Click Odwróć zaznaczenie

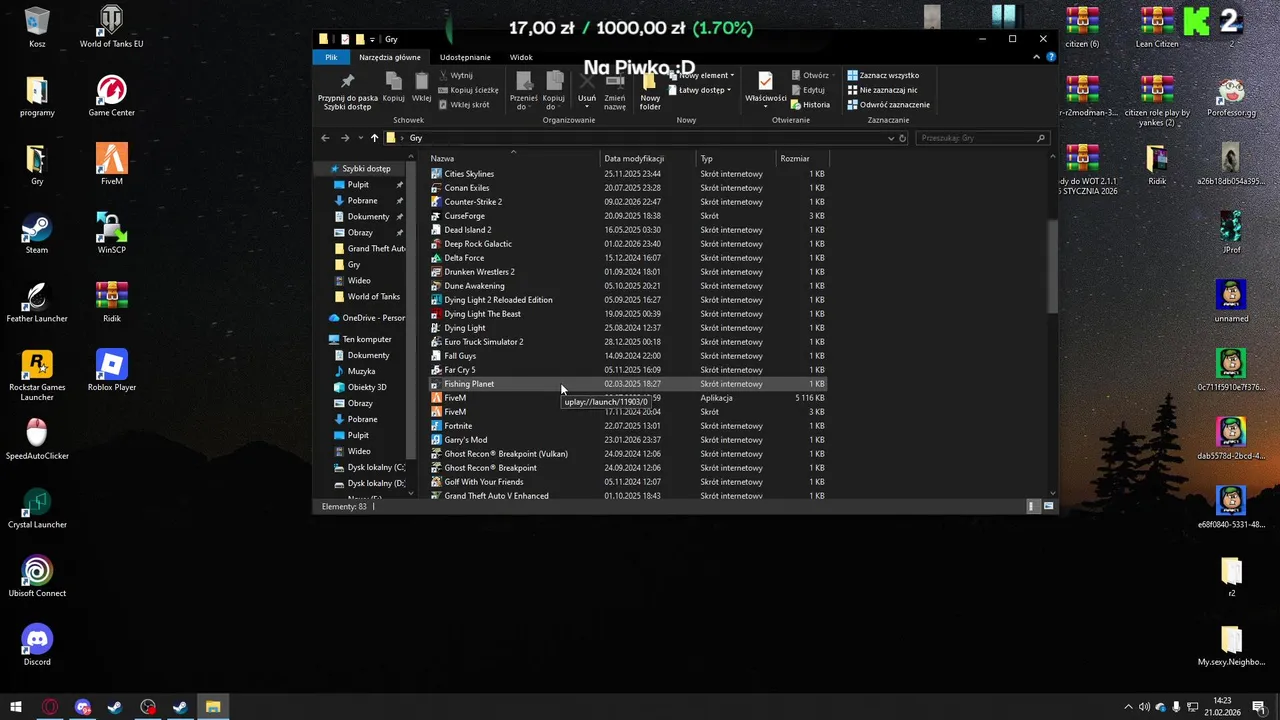[888, 104]
